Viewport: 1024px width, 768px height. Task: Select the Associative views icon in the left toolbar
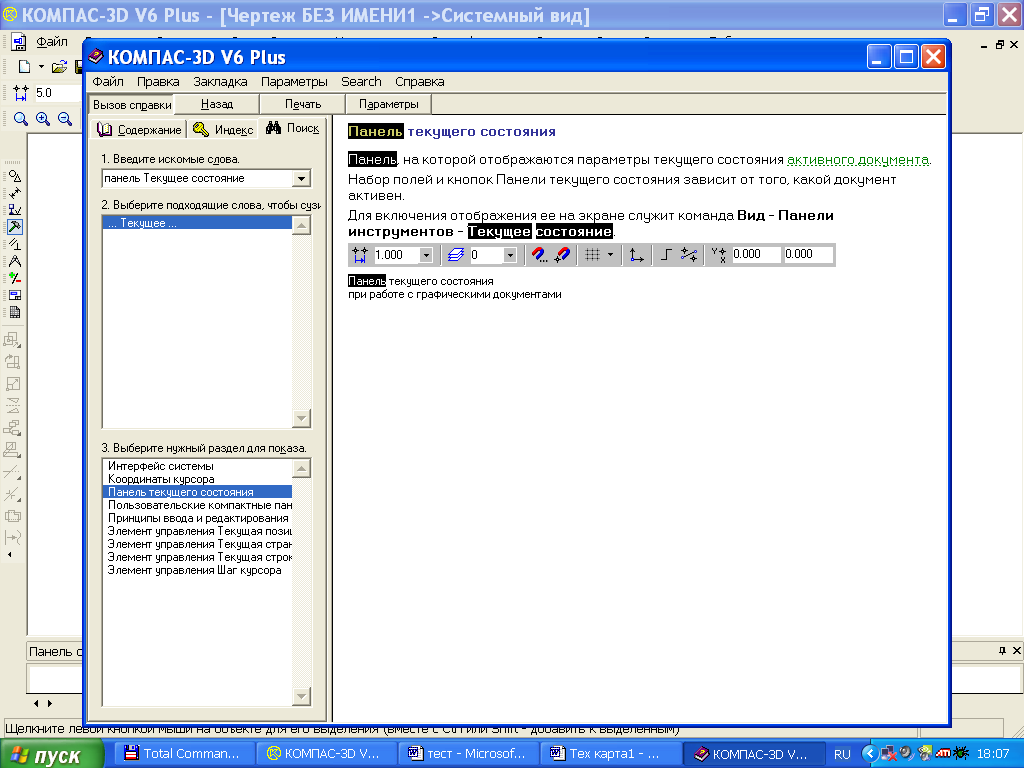[14, 295]
